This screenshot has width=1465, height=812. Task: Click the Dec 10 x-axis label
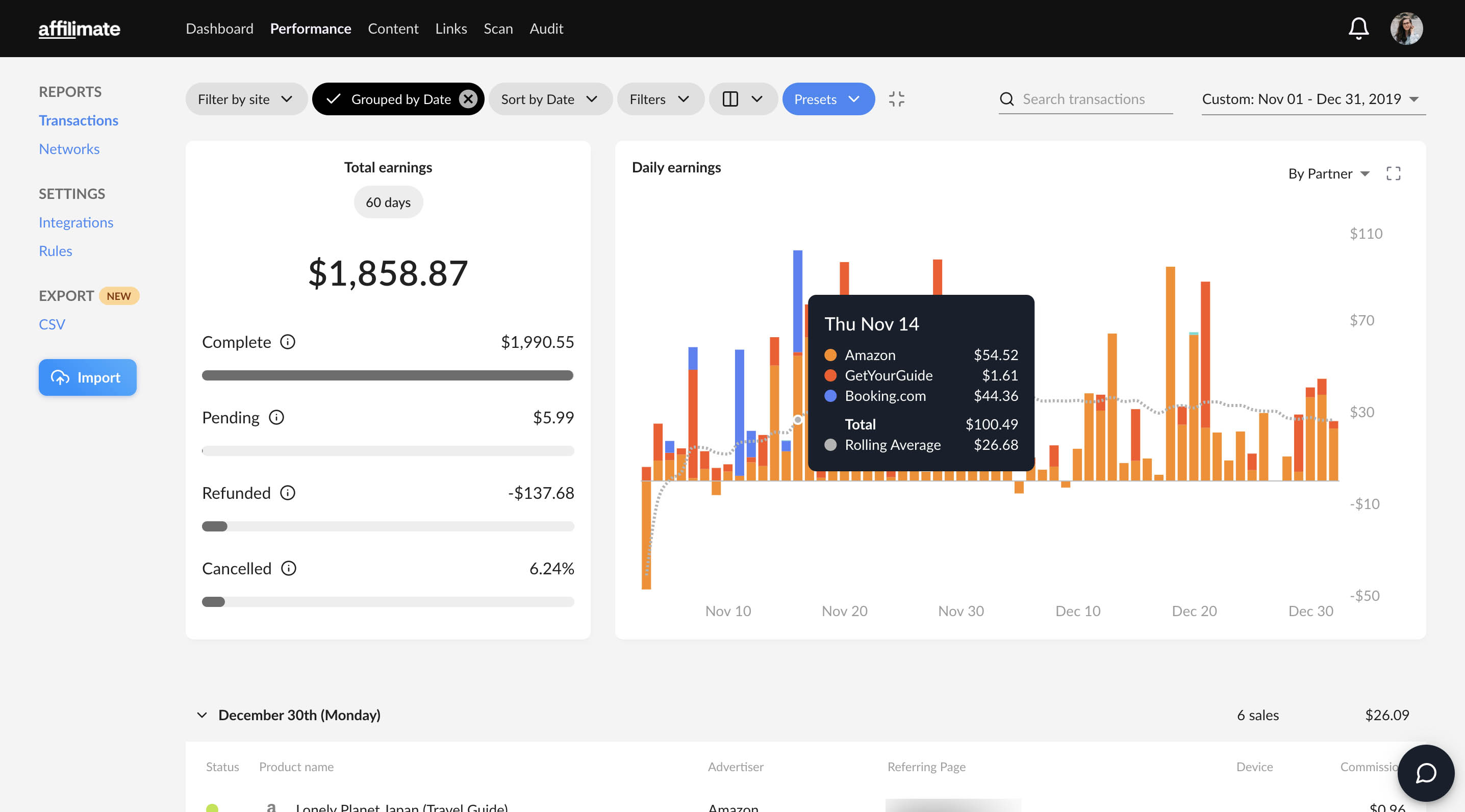click(x=1077, y=611)
